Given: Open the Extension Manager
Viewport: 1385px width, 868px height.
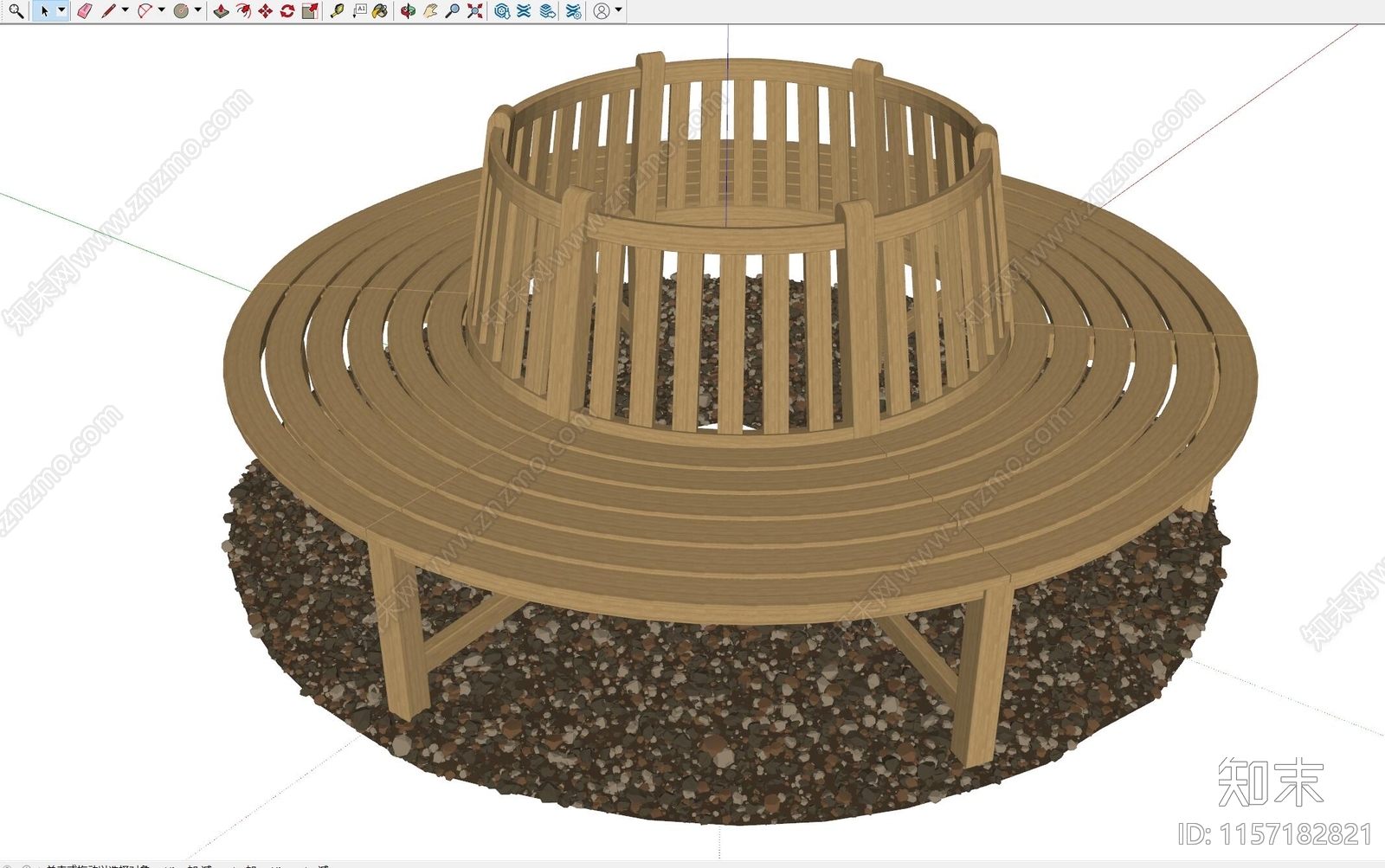Looking at the screenshot, I should coord(573,11).
